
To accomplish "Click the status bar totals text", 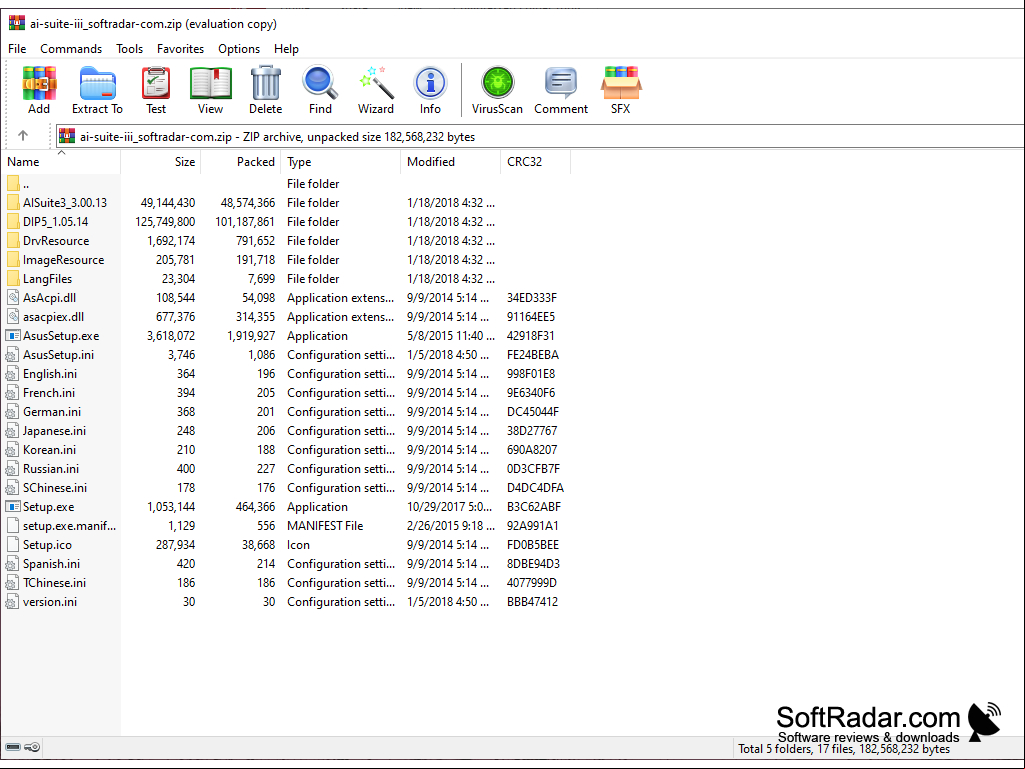I will pos(844,749).
